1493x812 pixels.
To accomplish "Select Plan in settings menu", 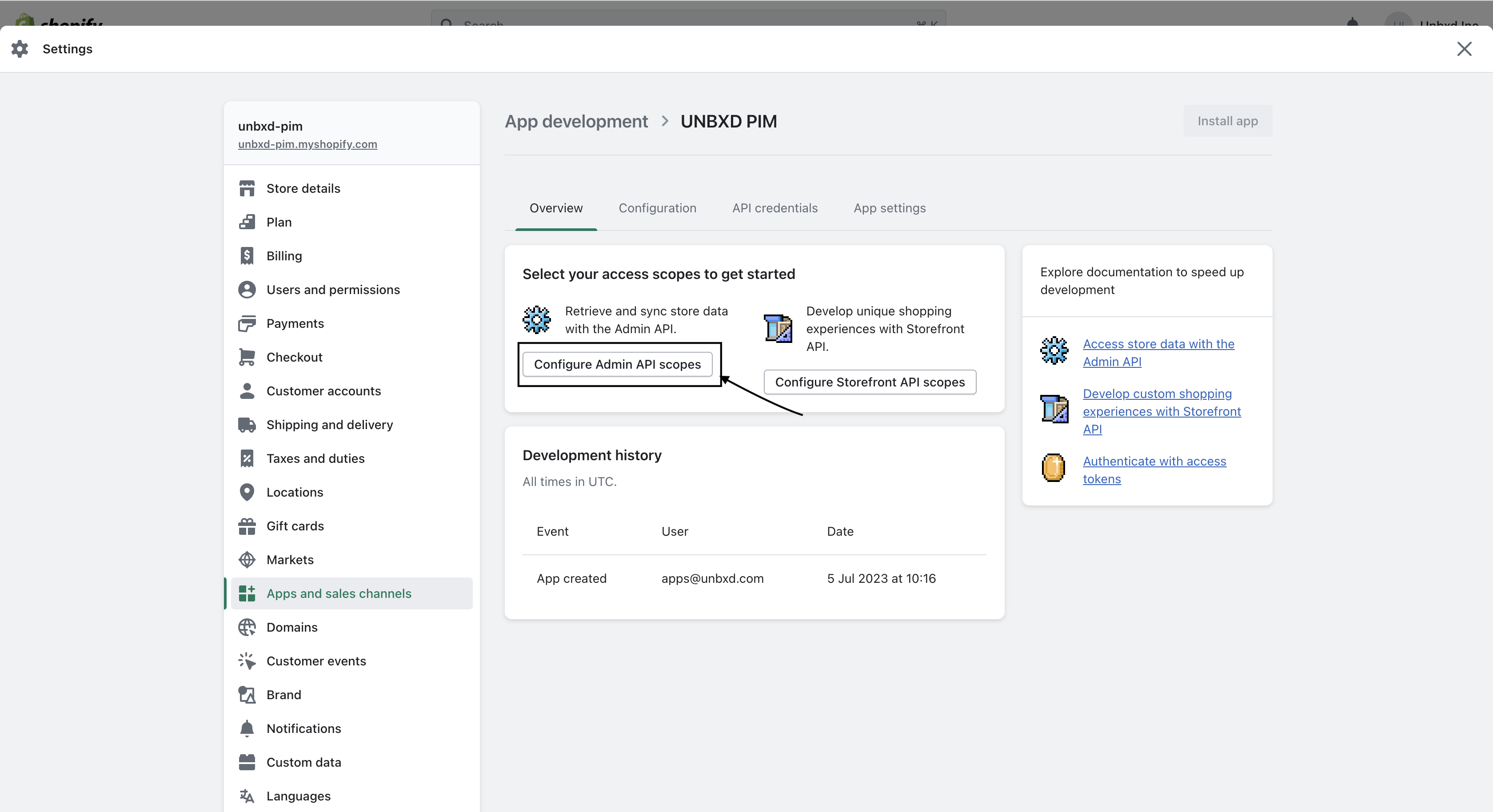I will click(351, 222).
